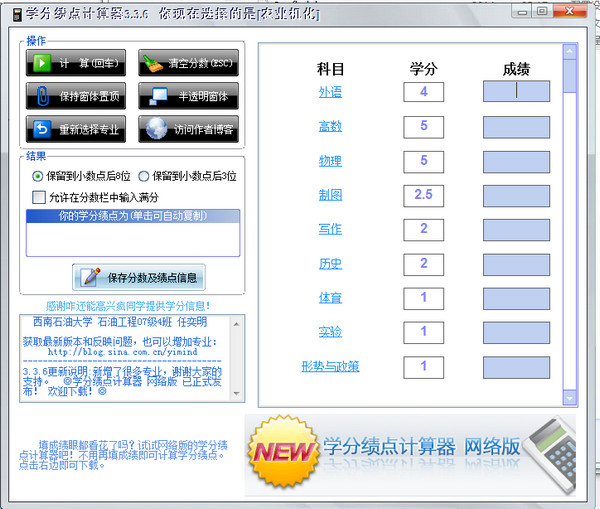Open the 实验 subject link

point(330,332)
